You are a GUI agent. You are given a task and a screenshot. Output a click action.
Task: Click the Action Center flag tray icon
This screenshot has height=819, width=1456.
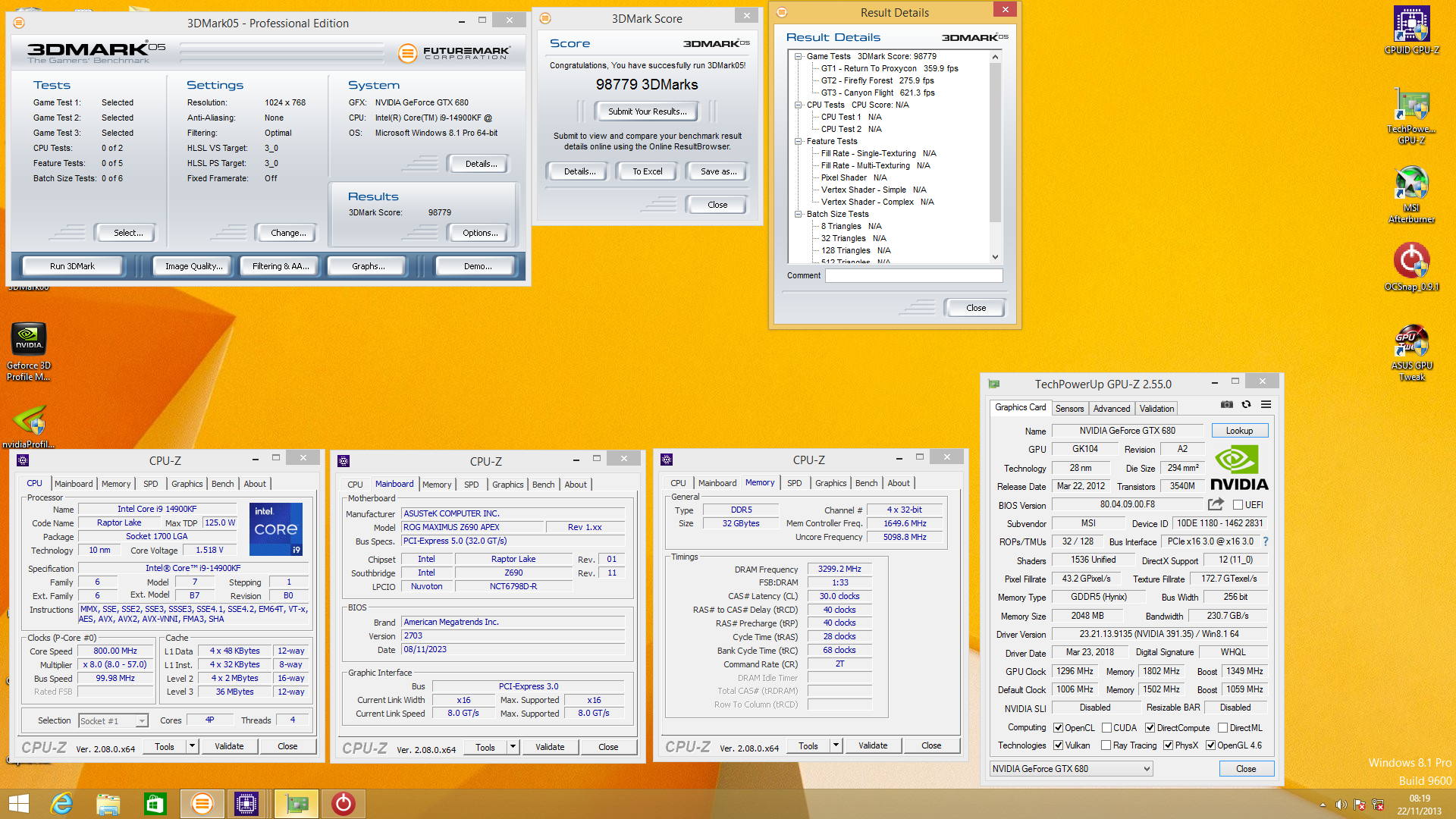(x=1360, y=805)
